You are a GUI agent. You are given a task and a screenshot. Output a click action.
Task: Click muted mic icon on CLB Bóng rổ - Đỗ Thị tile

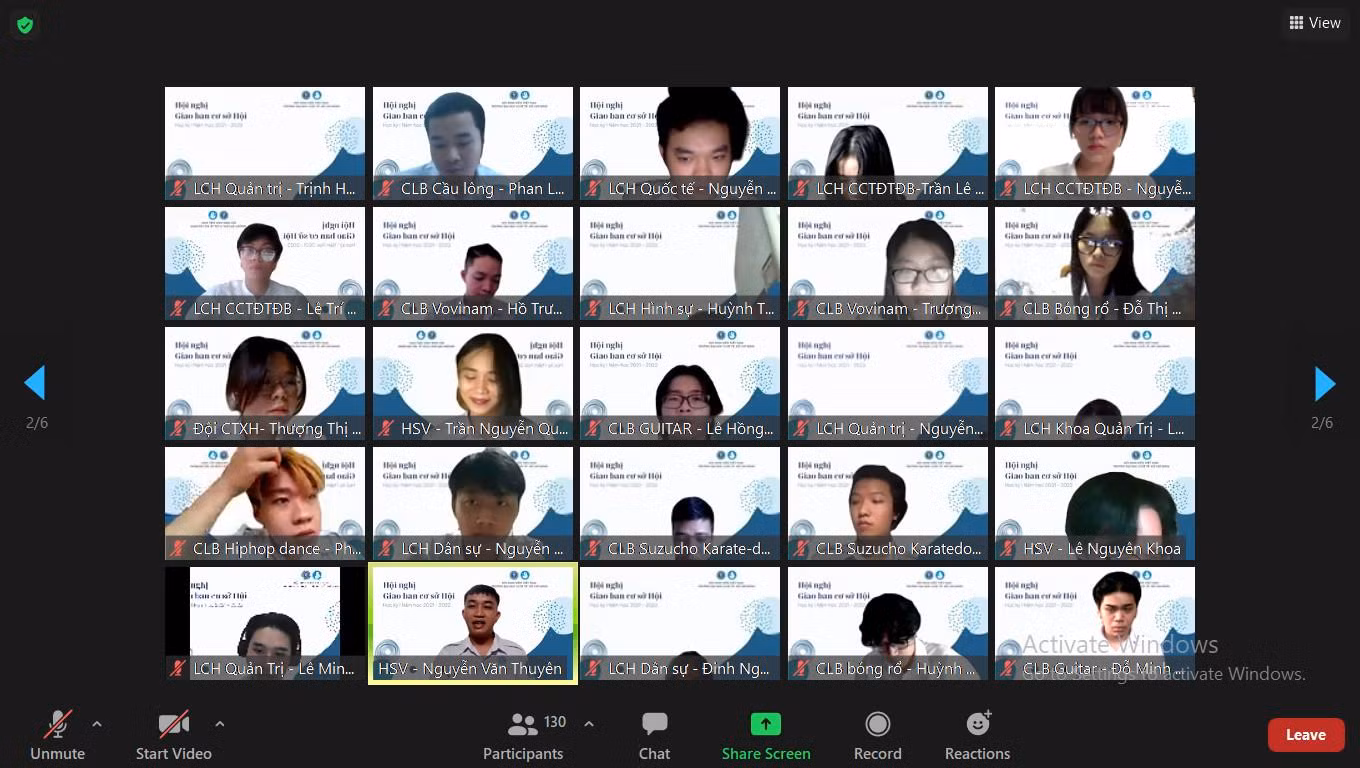click(1009, 309)
